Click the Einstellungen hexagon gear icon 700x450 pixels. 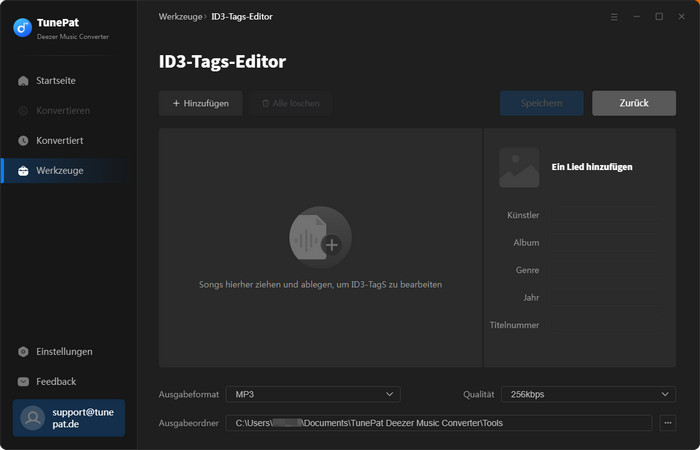point(23,352)
